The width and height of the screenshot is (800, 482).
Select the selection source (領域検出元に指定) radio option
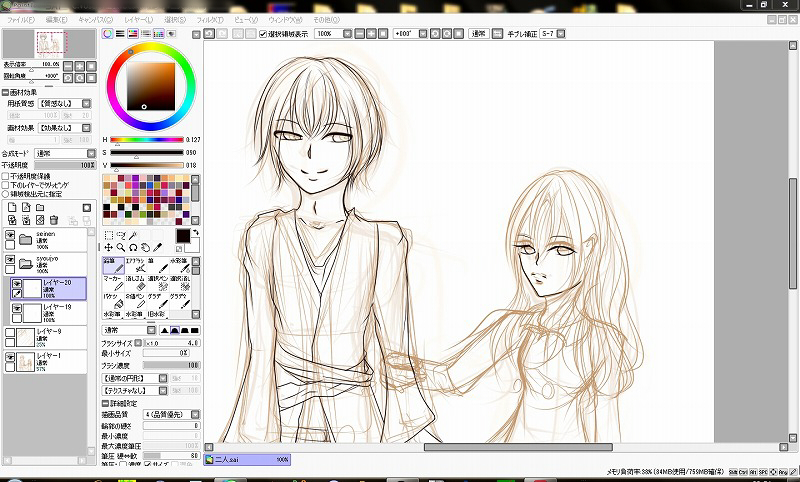pos(6,194)
